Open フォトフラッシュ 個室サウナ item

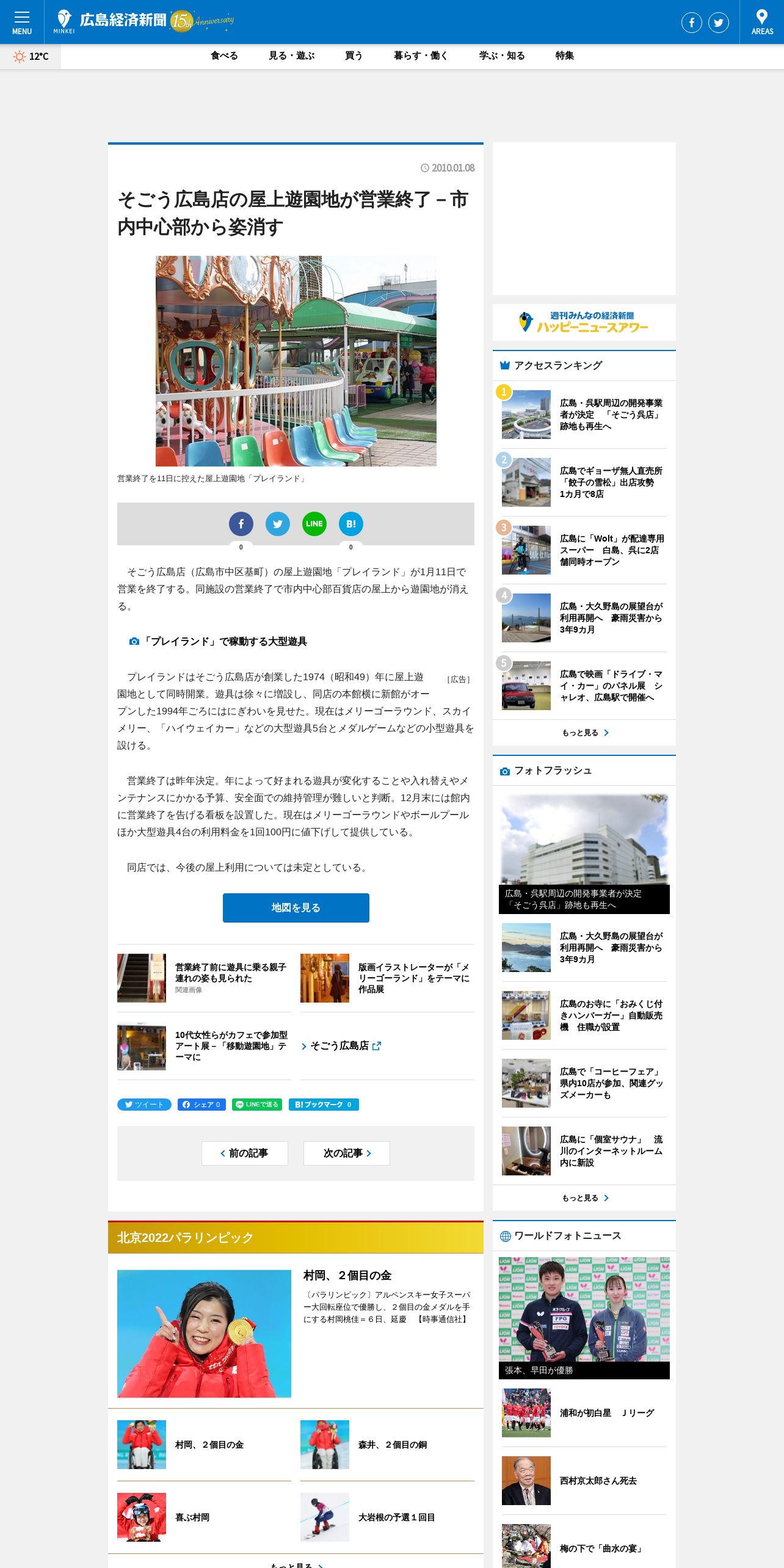coord(584,1151)
